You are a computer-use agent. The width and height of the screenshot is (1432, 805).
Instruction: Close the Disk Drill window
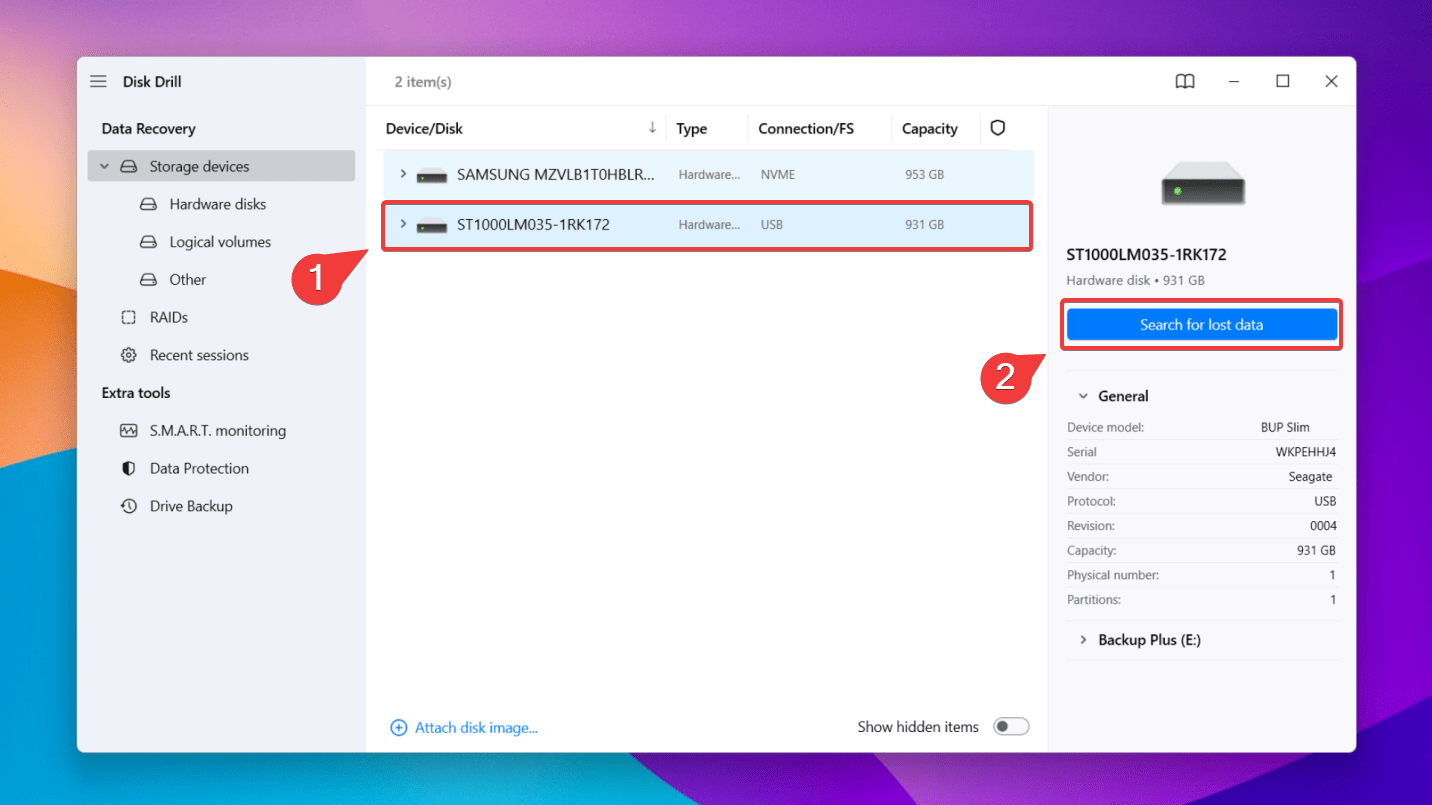click(1331, 82)
